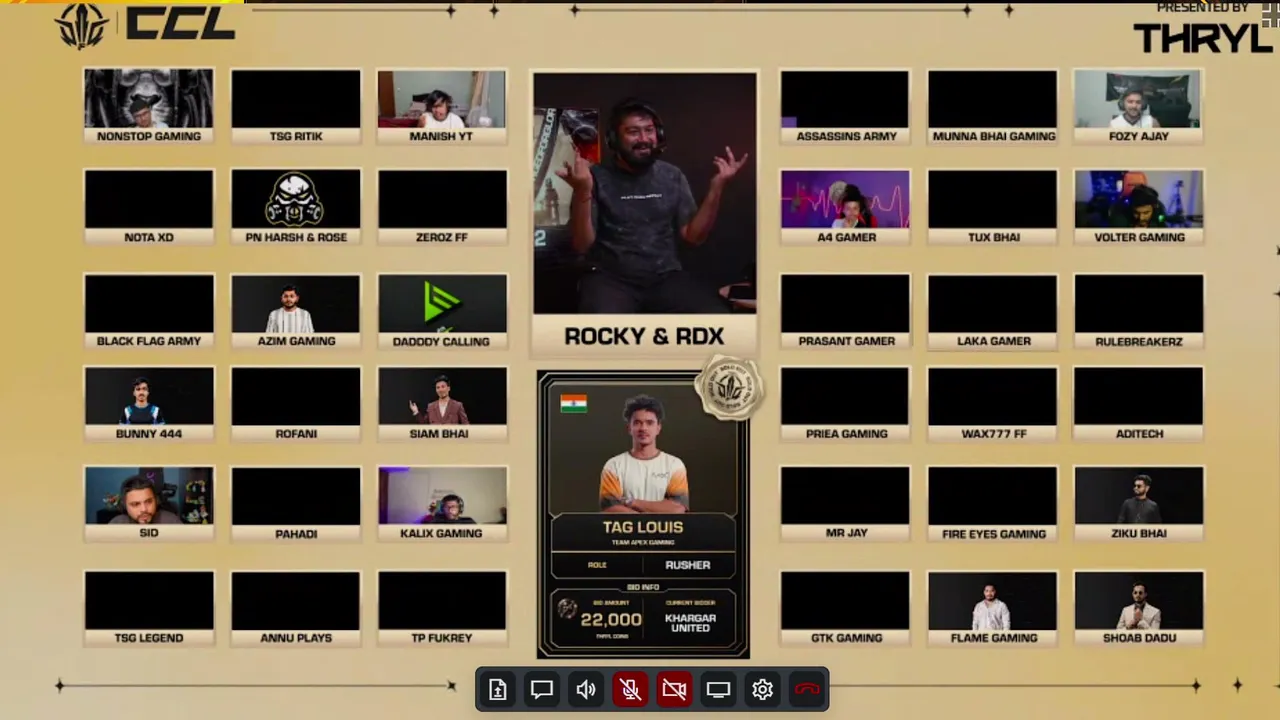This screenshot has width=1280, height=720.
Task: Click the gold seal badge on card
Action: pos(730,388)
